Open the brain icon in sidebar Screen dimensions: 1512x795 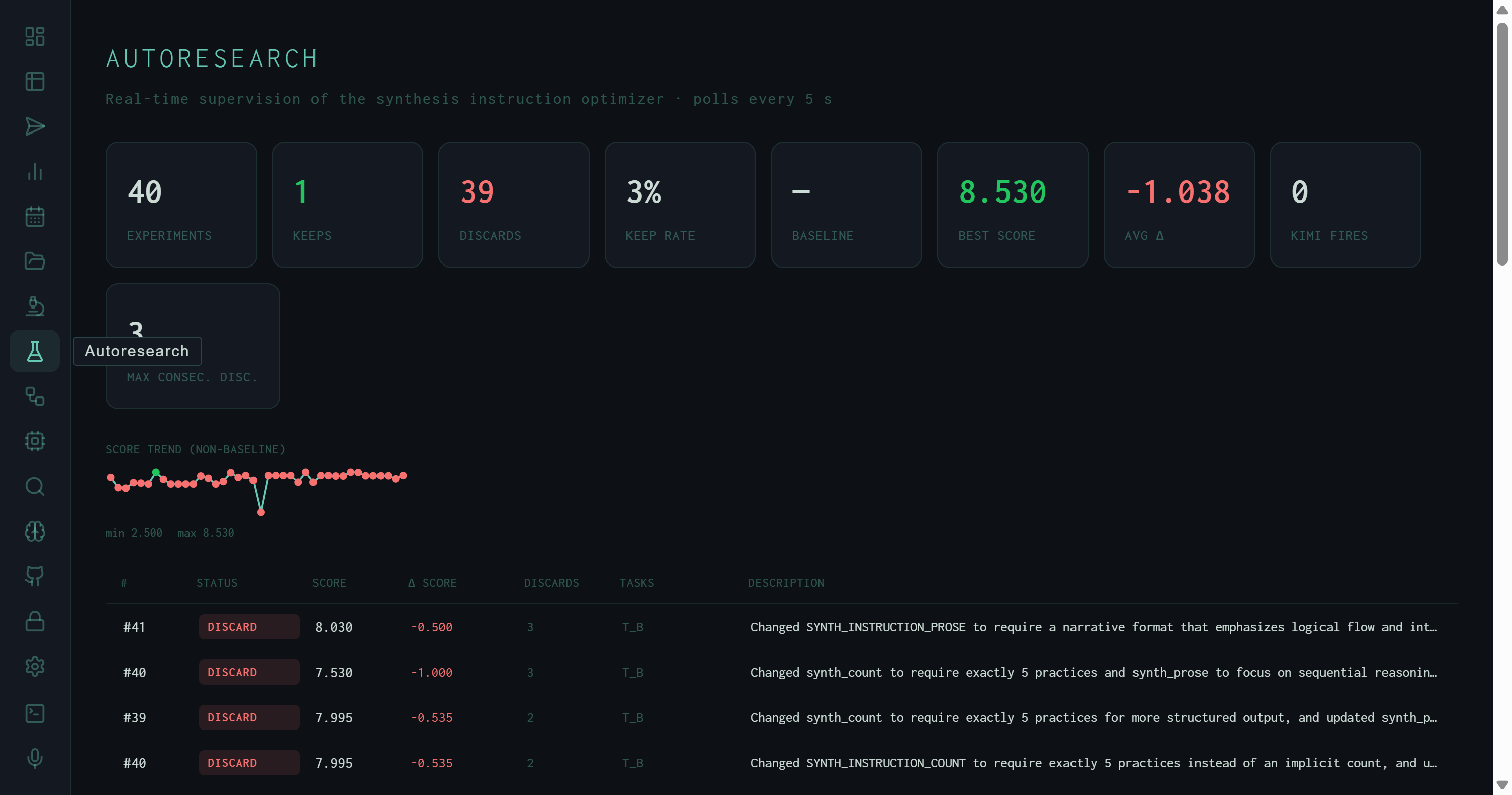pos(35,531)
